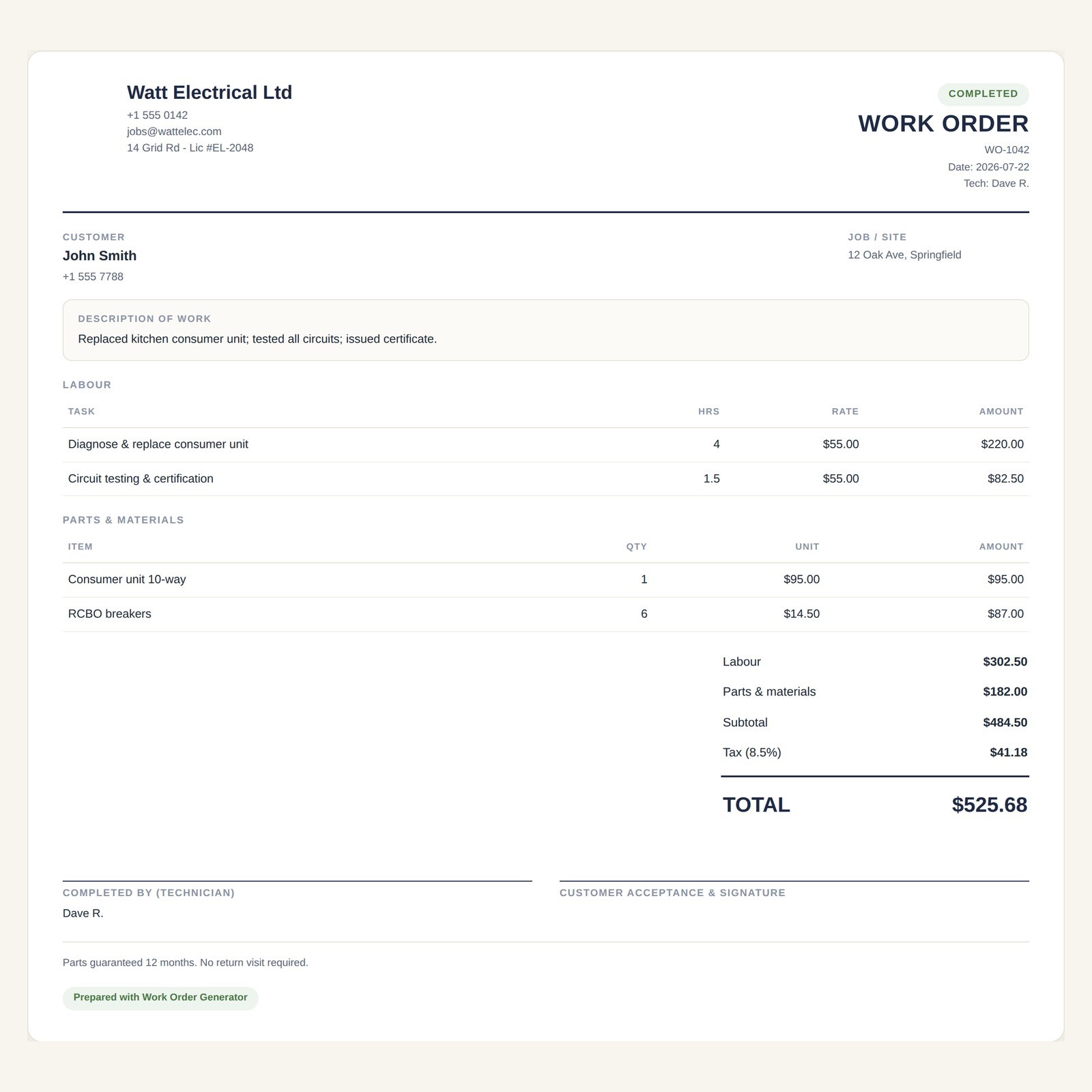Click technician signature name Dave R.
This screenshot has height=1092, width=1092.
pos(83,914)
